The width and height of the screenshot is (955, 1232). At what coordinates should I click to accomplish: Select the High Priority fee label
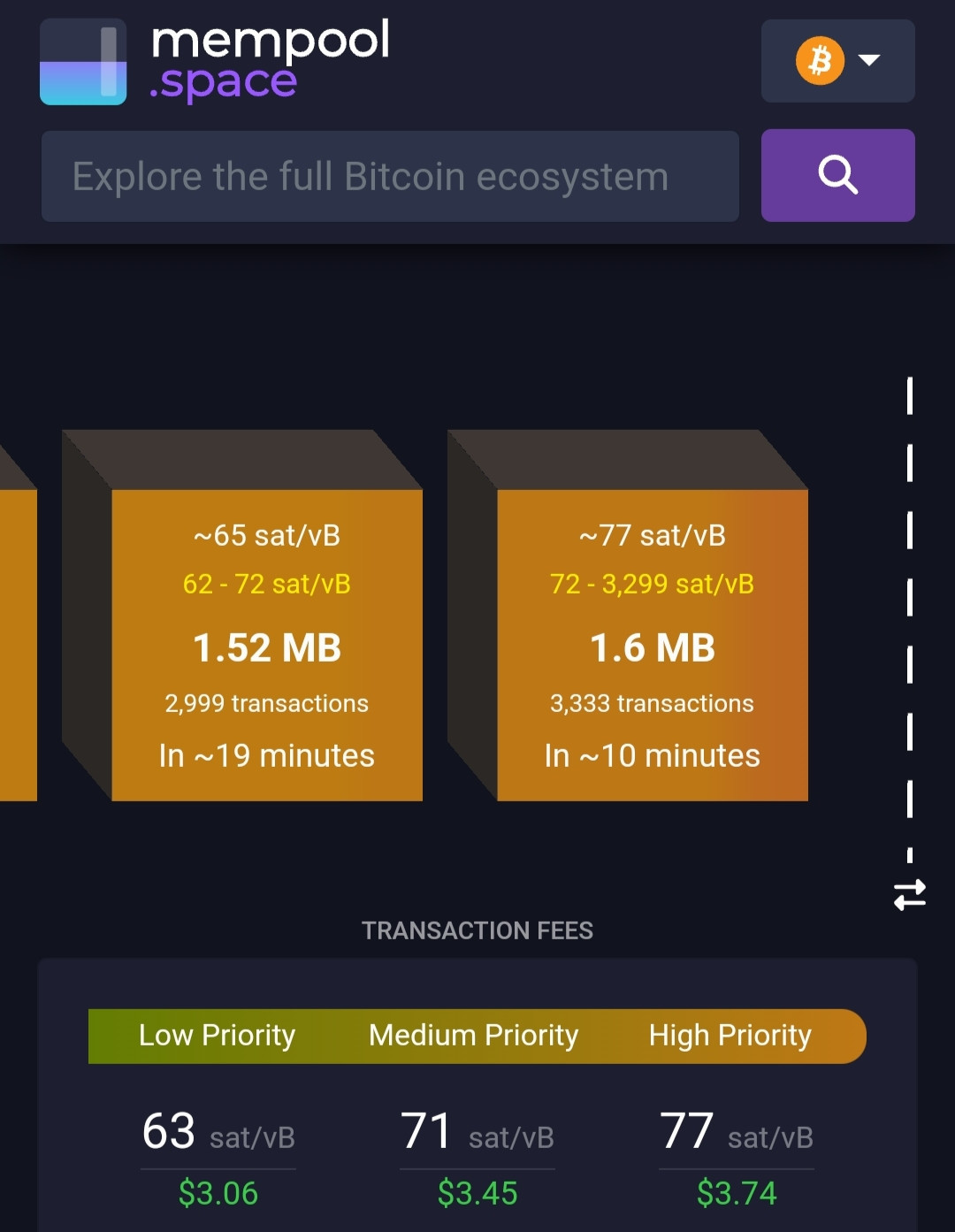[x=730, y=1035]
